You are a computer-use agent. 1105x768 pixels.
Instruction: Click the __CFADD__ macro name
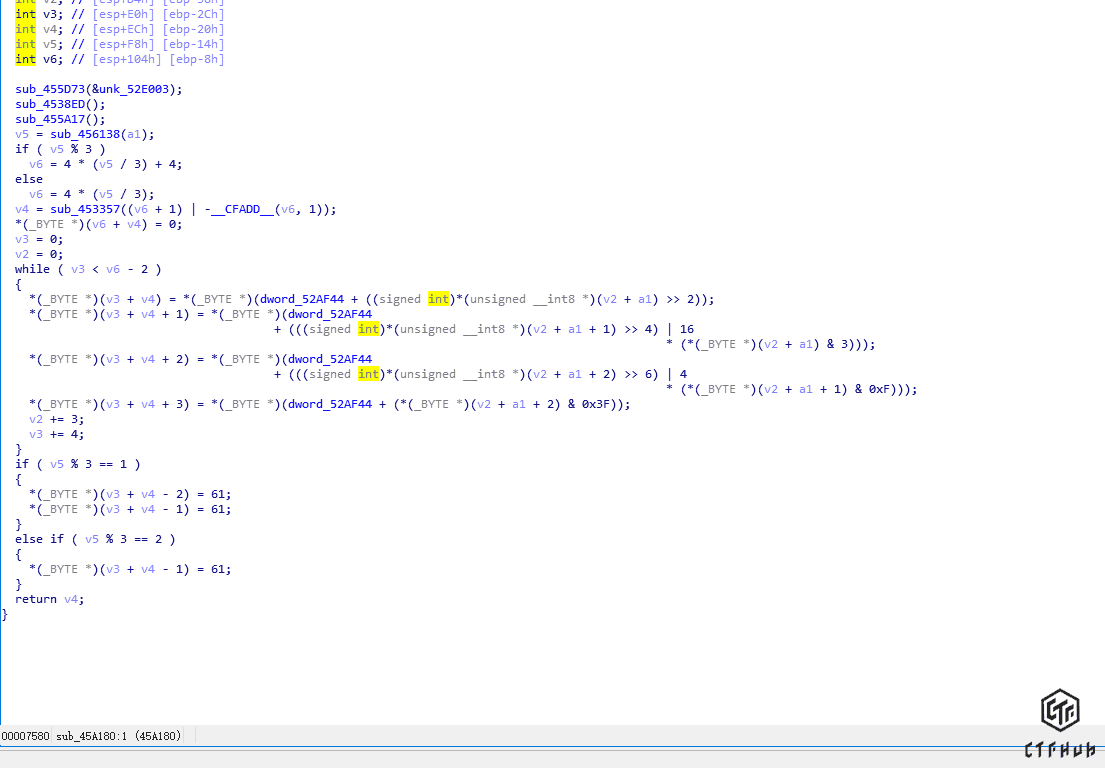(x=243, y=209)
